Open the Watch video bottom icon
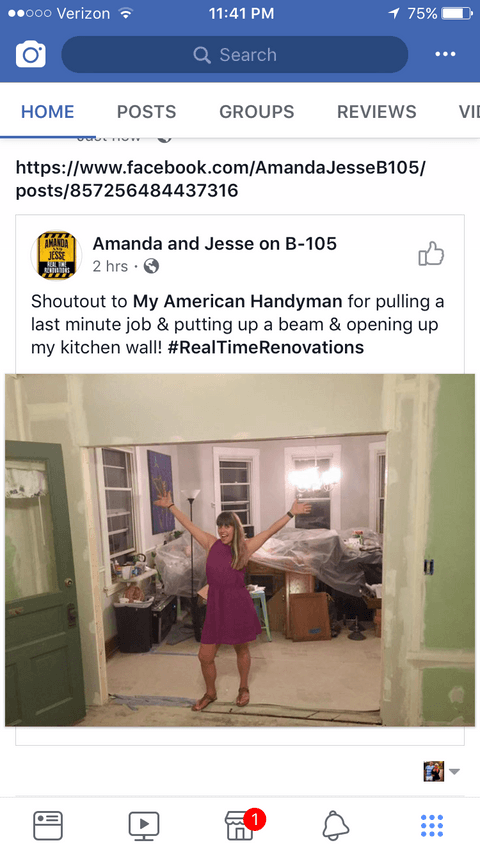 (144, 825)
